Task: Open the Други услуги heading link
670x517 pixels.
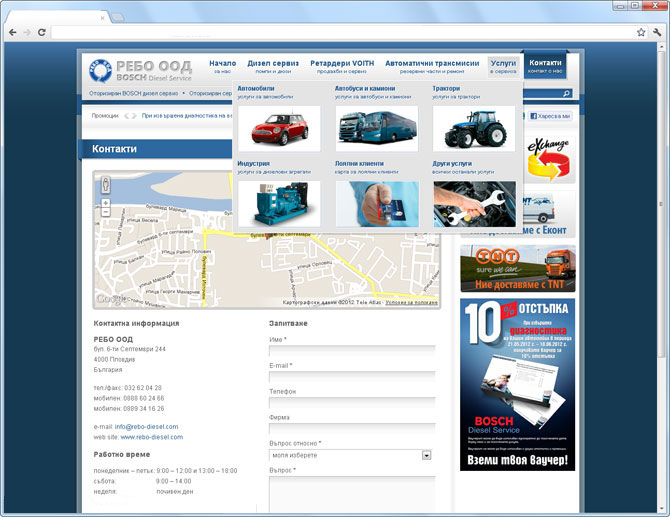Action: [452, 164]
